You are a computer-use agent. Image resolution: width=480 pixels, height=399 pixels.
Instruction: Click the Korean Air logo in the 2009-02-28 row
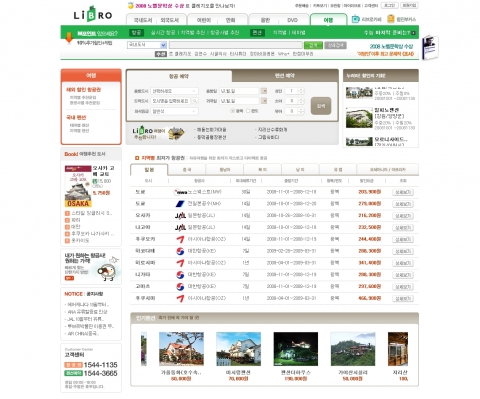point(180,251)
